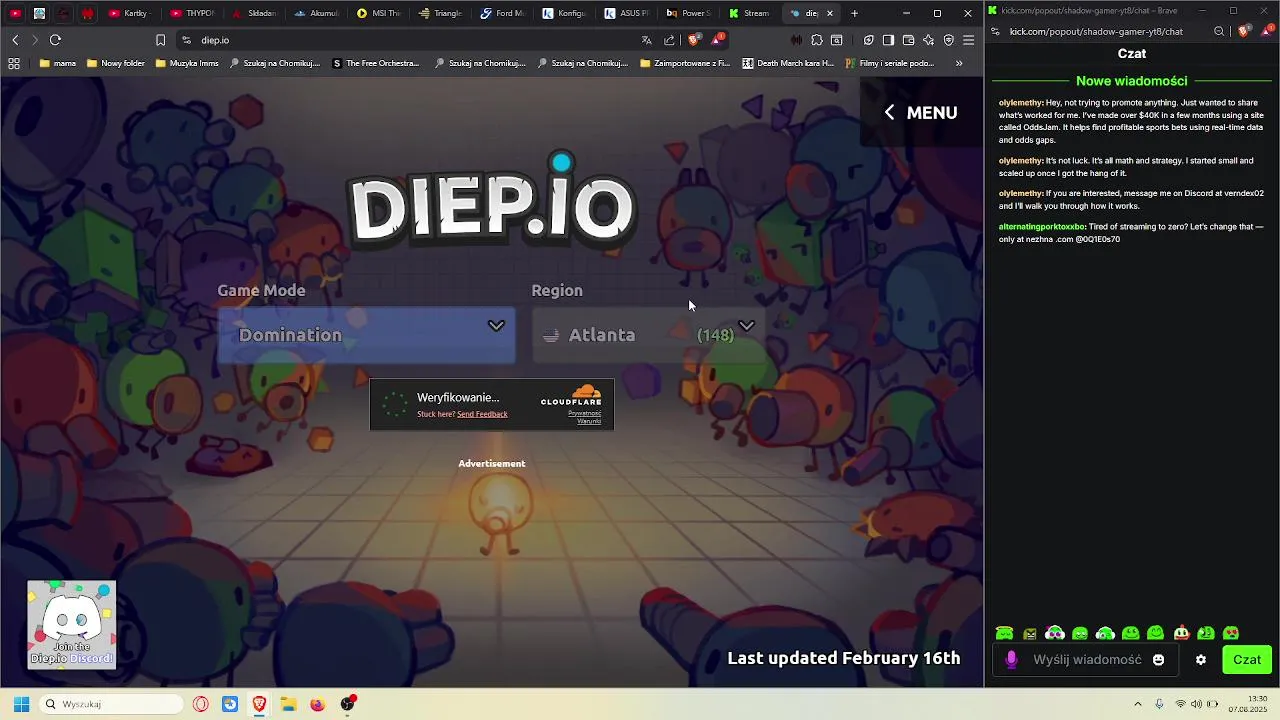Open the 'mama' bookmark folder
1280x720 pixels.
[58, 63]
